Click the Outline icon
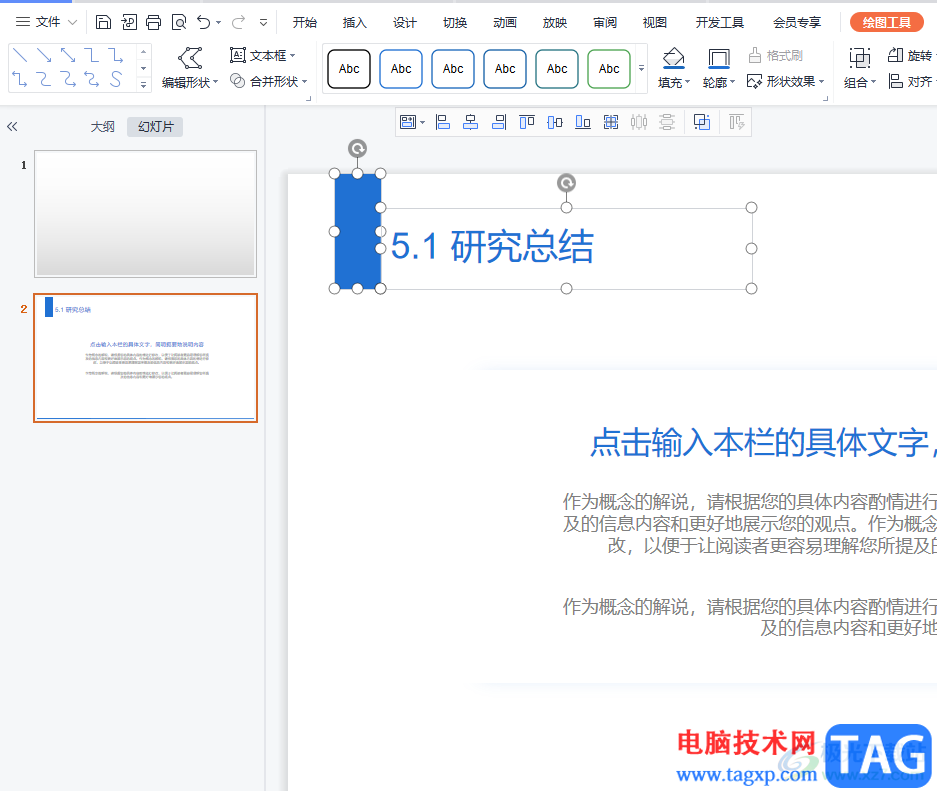 click(x=718, y=58)
